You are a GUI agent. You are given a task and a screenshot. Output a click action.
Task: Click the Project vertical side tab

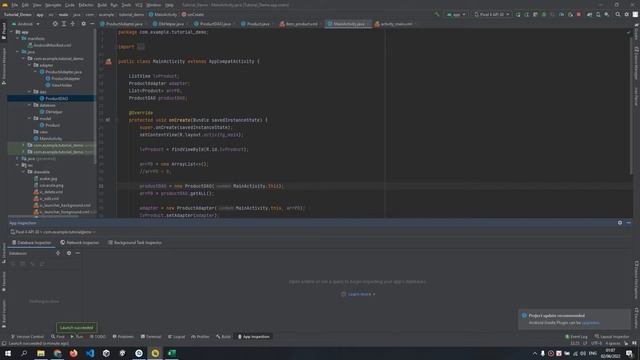click(4, 31)
